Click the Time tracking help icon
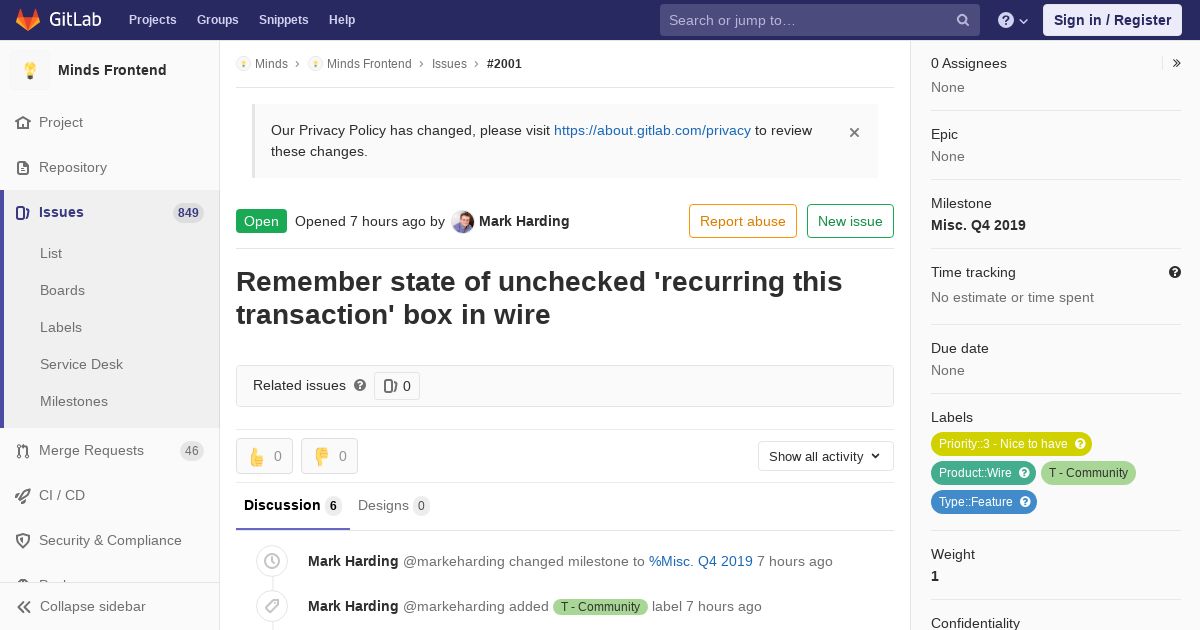The height and width of the screenshot is (630, 1200). 1175,272
